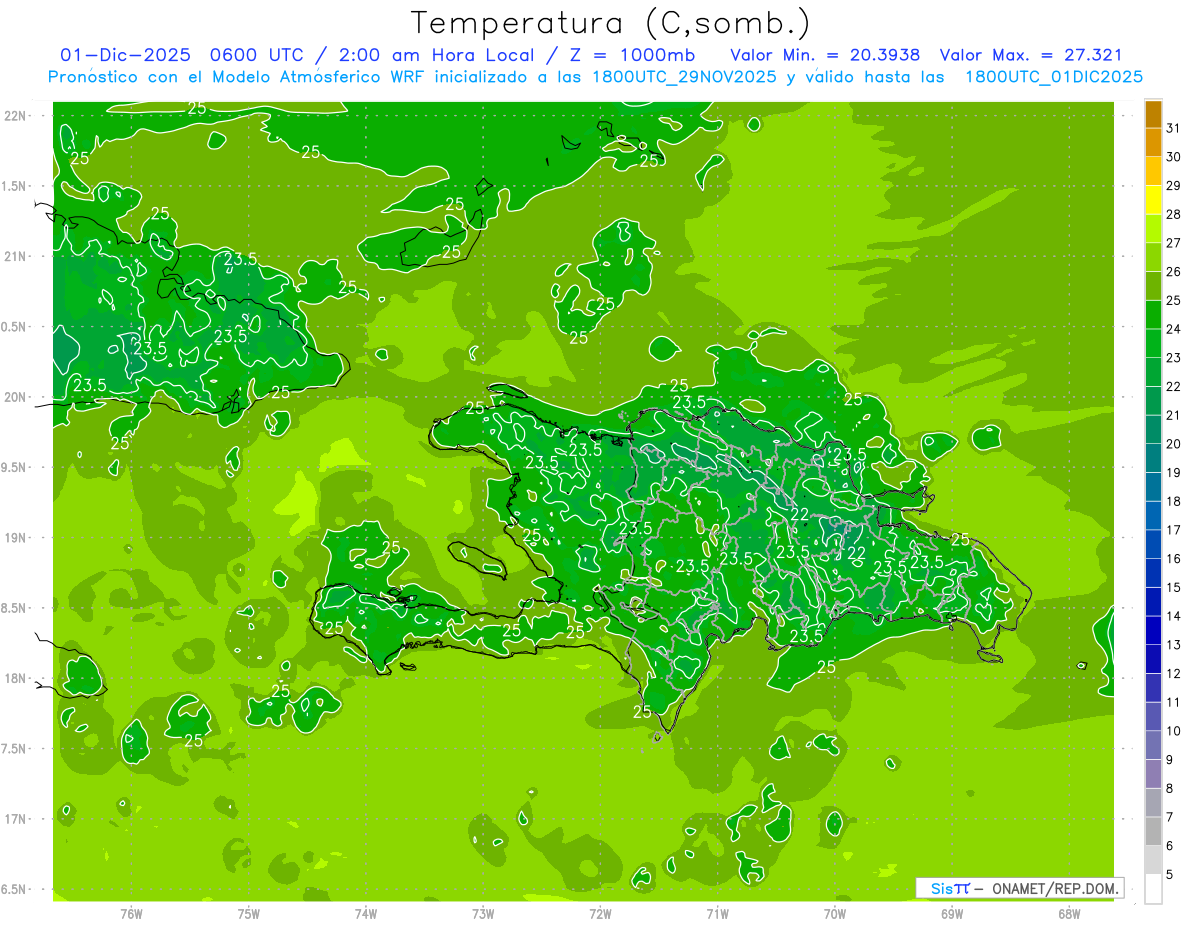Image resolution: width=1200 pixels, height=927 pixels.
Task: Pick the blue swatch between 15 and 16
Action: click(1153, 573)
